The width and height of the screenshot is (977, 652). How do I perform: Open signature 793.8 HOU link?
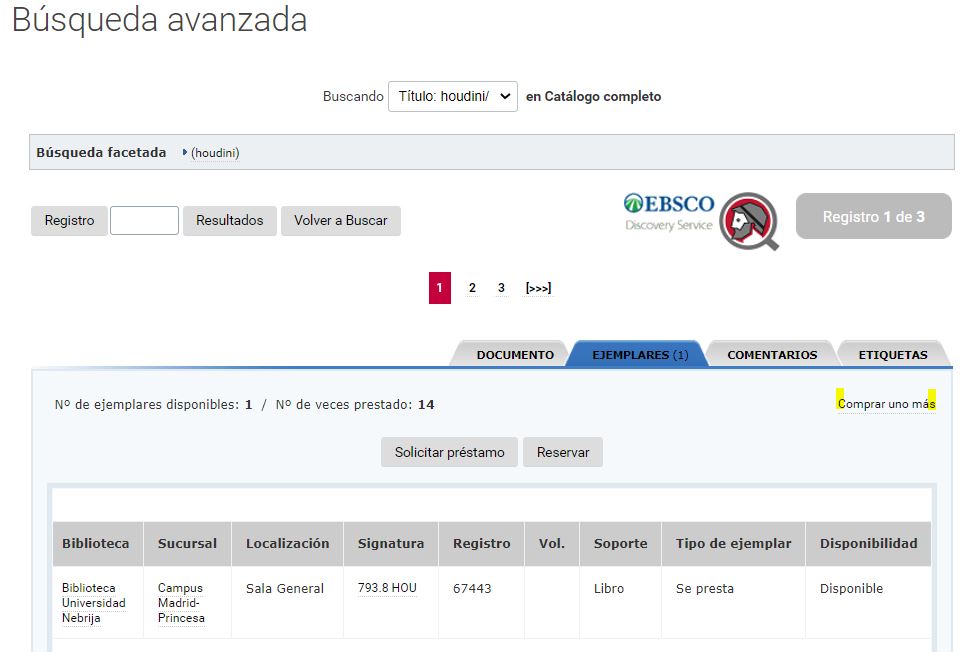387,588
